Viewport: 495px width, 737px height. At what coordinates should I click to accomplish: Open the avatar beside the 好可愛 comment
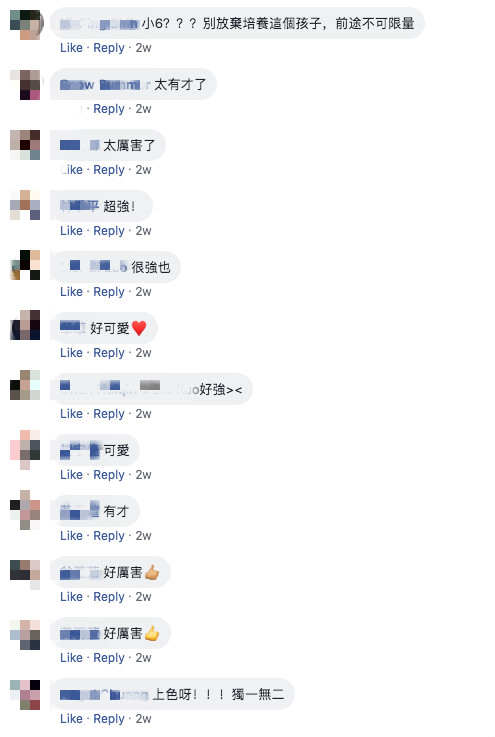25,325
